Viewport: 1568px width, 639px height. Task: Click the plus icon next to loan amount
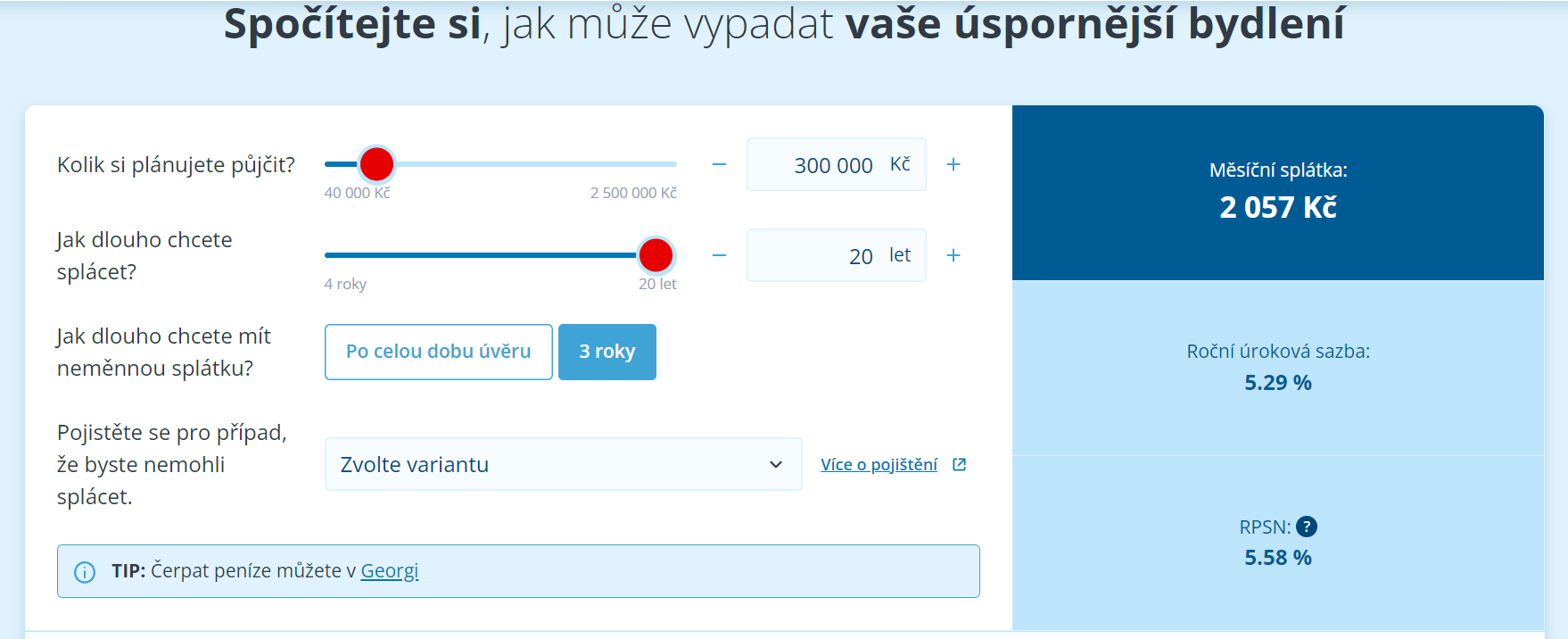pyautogui.click(x=953, y=165)
